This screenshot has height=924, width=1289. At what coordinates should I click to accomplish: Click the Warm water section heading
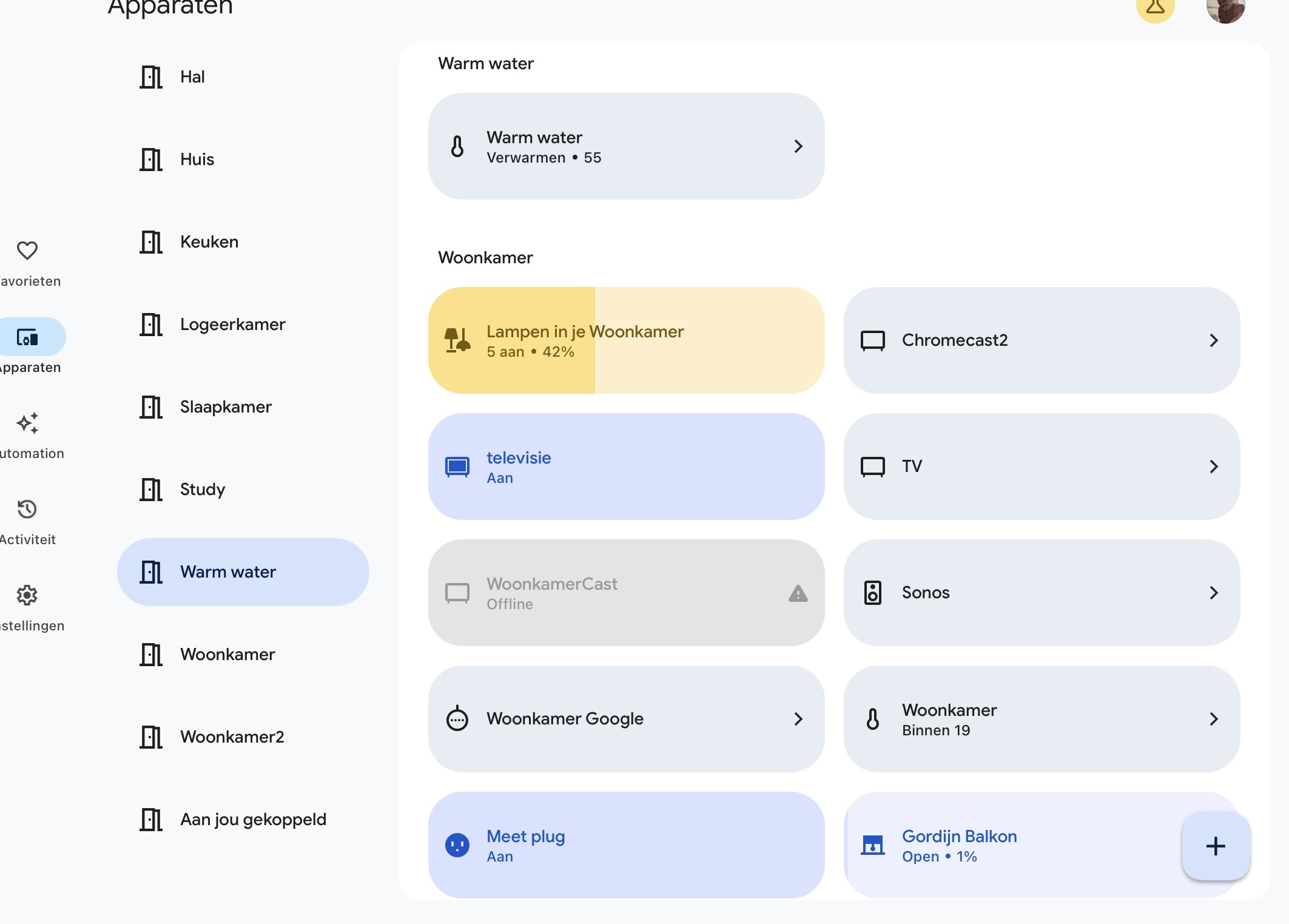click(x=486, y=64)
